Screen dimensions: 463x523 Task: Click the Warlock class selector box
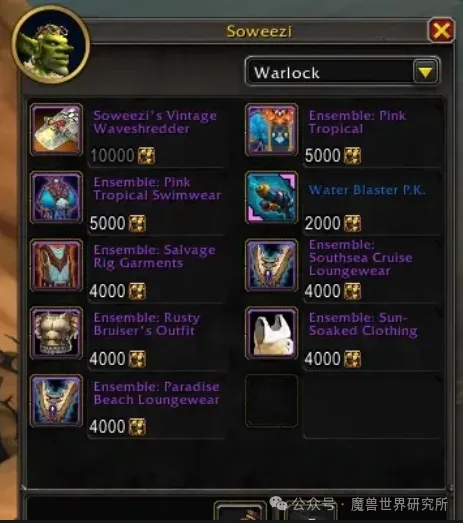coord(342,72)
